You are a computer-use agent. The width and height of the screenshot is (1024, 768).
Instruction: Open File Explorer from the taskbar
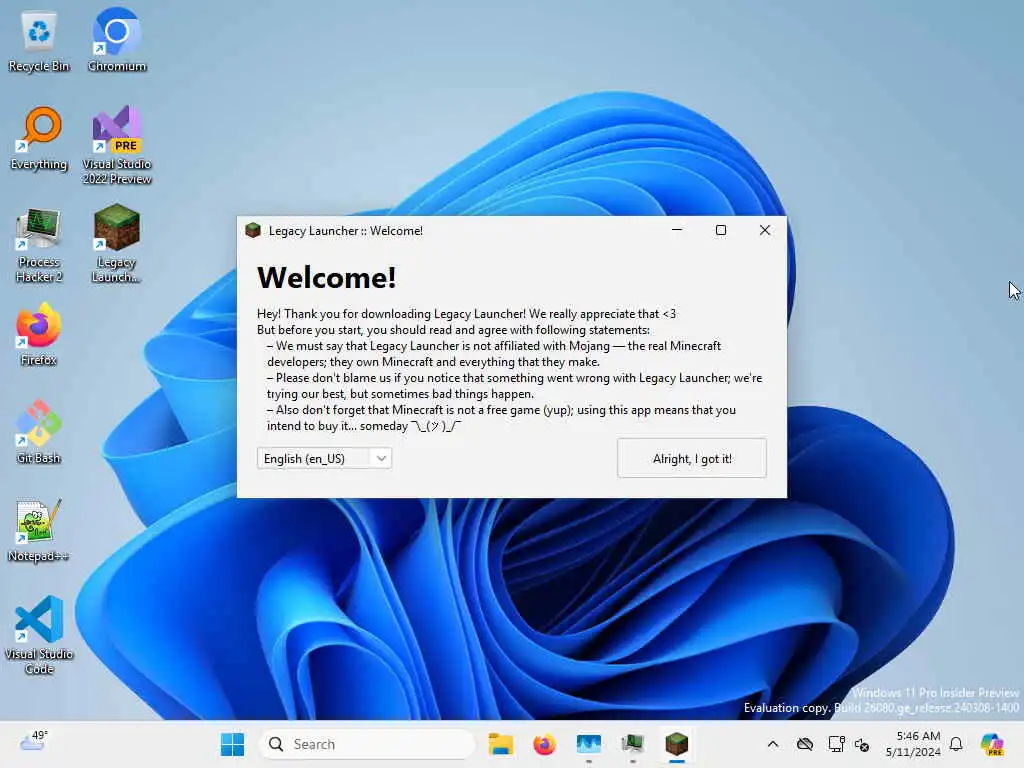tap(501, 744)
